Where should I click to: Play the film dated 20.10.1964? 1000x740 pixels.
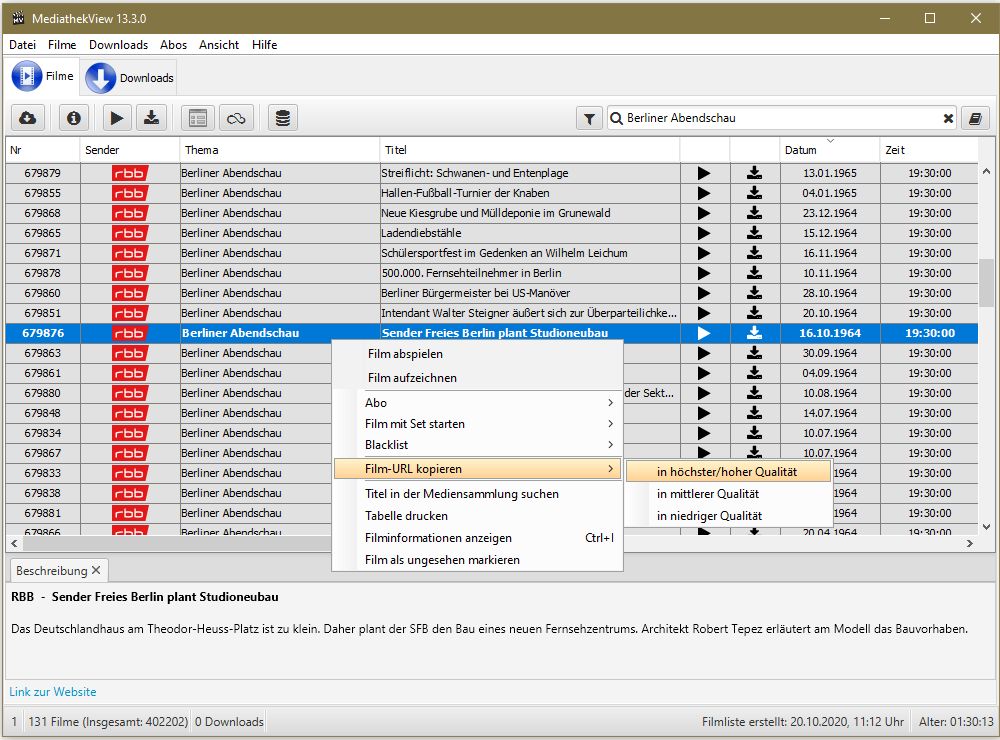pyautogui.click(x=704, y=313)
